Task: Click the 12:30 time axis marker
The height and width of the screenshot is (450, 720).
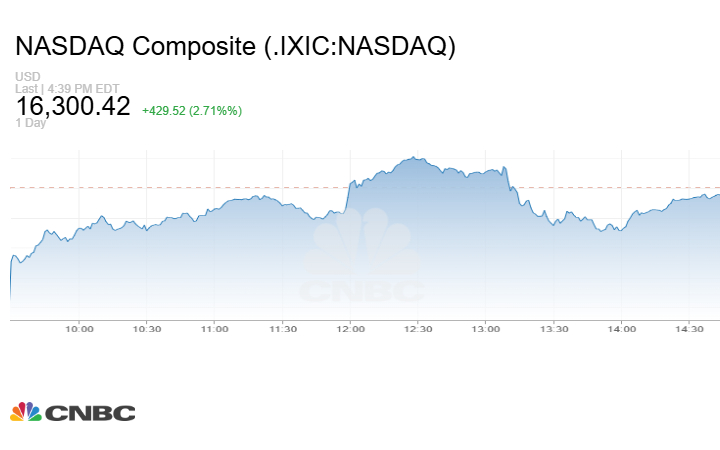Action: point(418,328)
